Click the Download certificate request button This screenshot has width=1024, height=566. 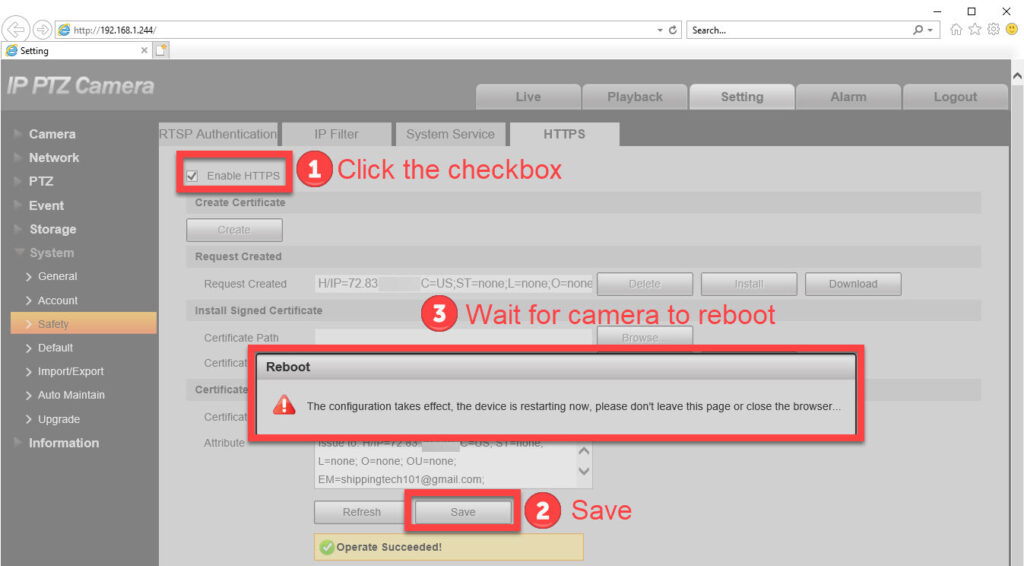tap(853, 284)
